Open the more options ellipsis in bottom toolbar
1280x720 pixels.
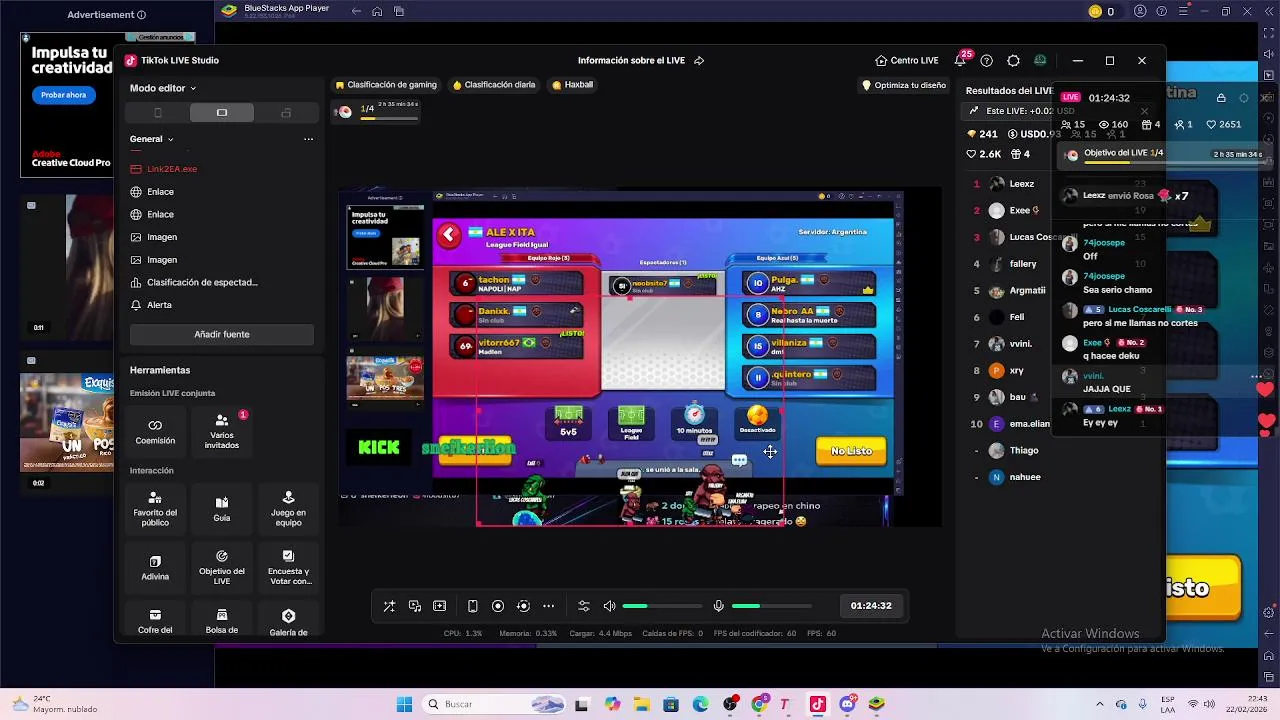548,606
